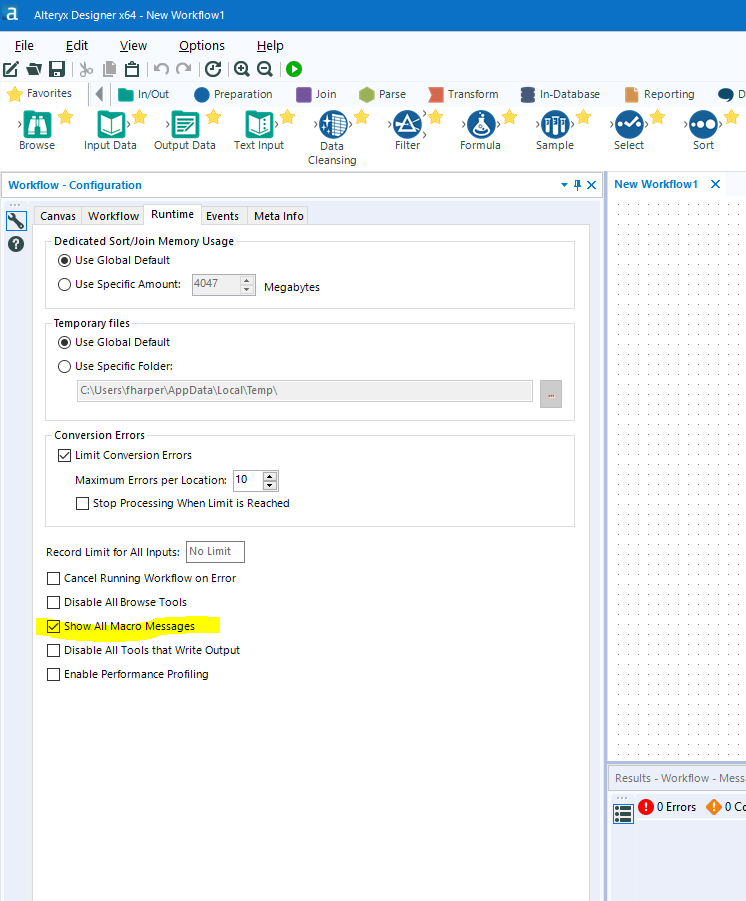Open the View menu
The width and height of the screenshot is (746, 901).
133,45
